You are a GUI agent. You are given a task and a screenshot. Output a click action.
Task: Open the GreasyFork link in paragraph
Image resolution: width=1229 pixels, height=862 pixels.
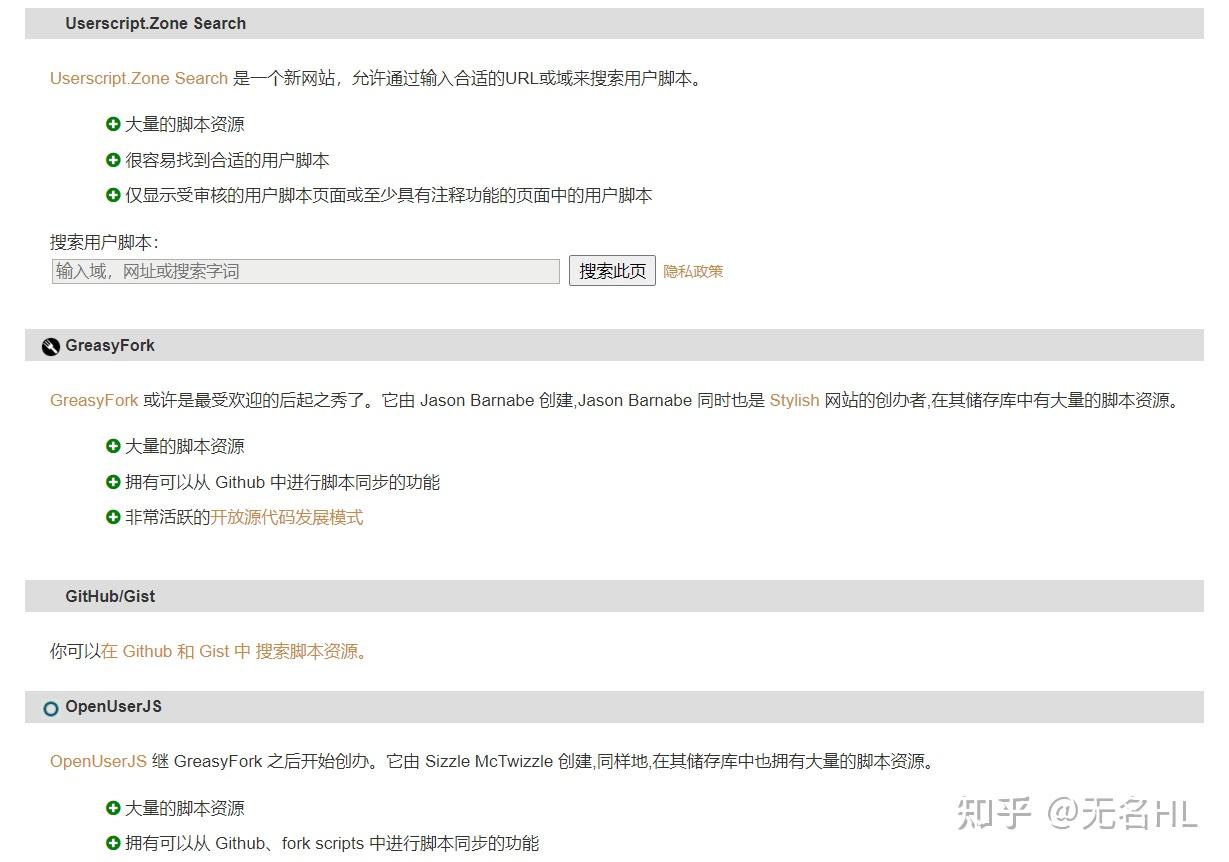click(94, 400)
